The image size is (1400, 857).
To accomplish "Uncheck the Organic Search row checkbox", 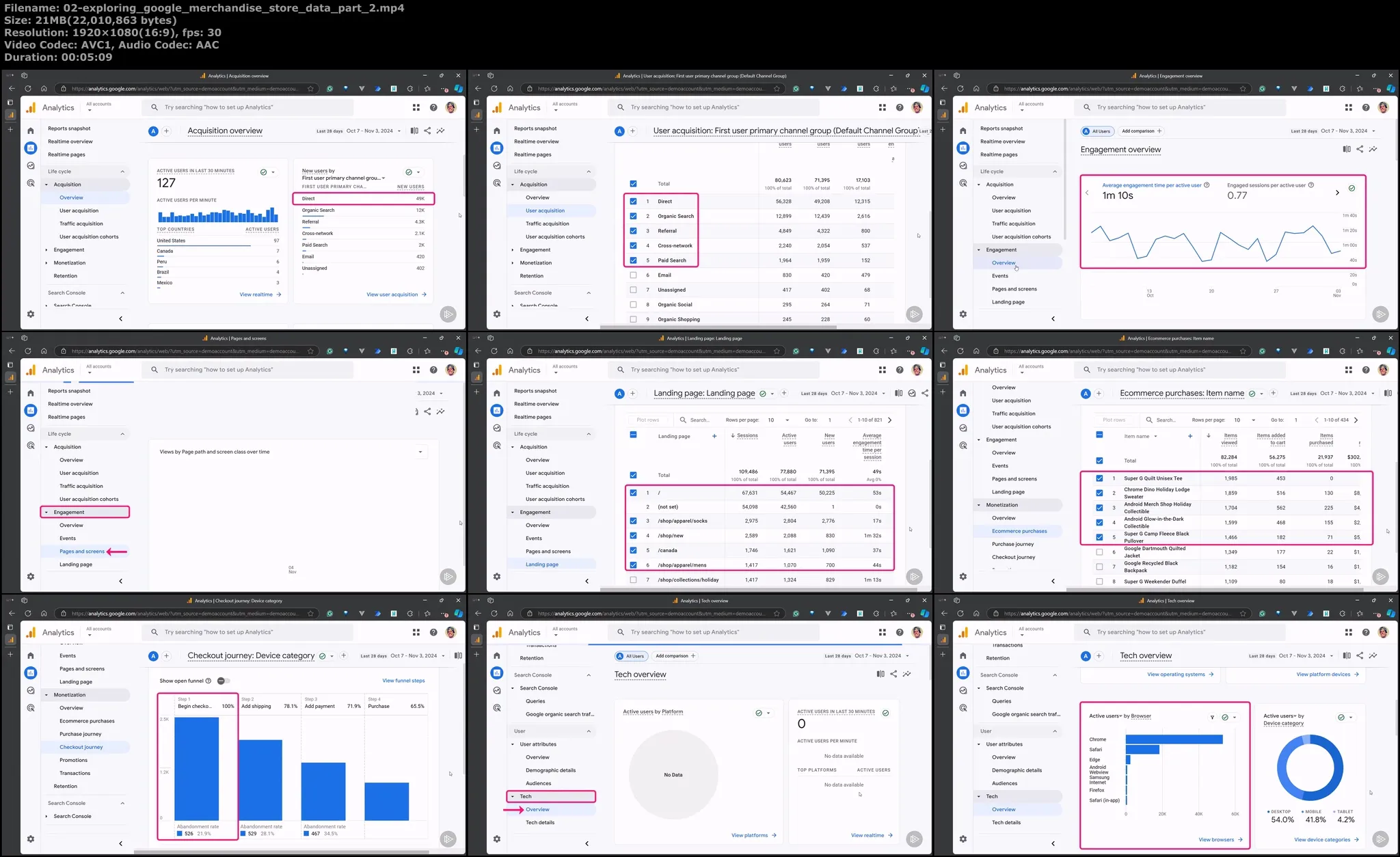I will [633, 216].
